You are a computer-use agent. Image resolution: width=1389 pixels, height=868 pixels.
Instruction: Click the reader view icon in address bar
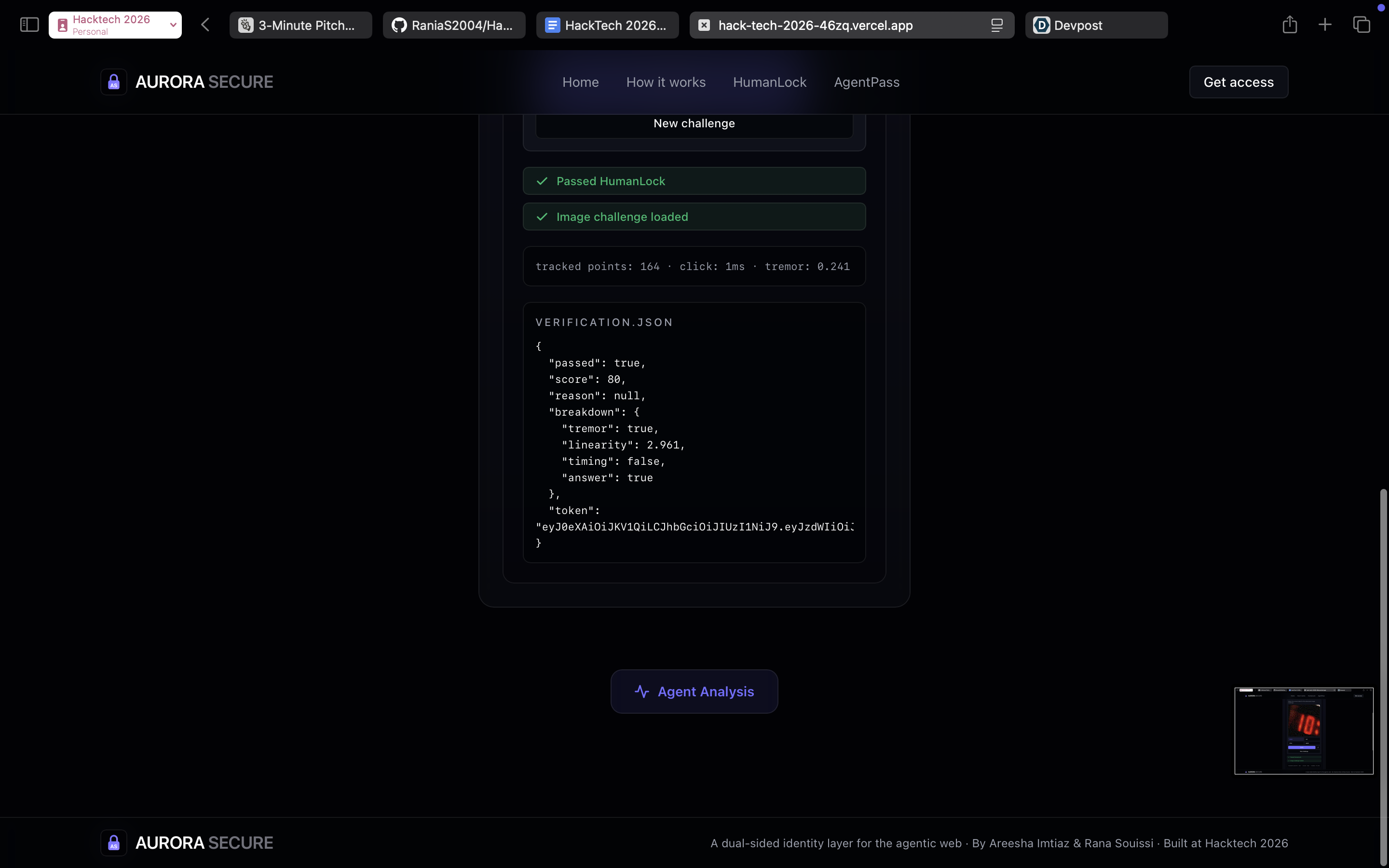click(x=997, y=25)
